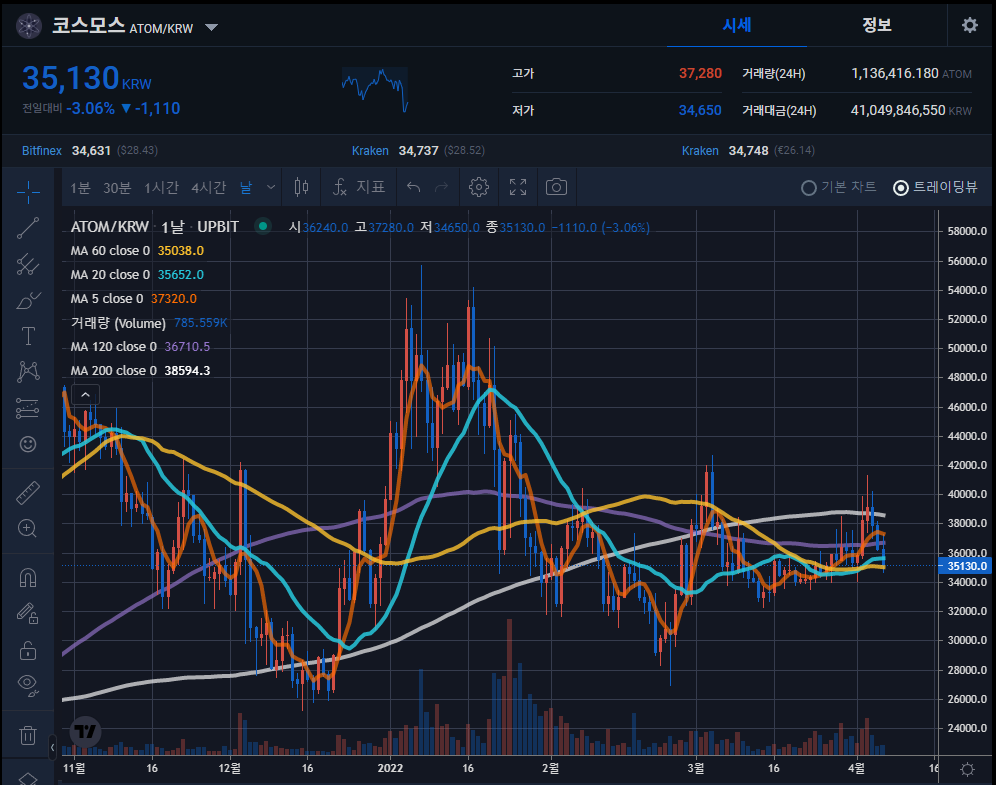996x785 pixels.
Task: Collapse the left drawing toolbar
Action: point(52,748)
